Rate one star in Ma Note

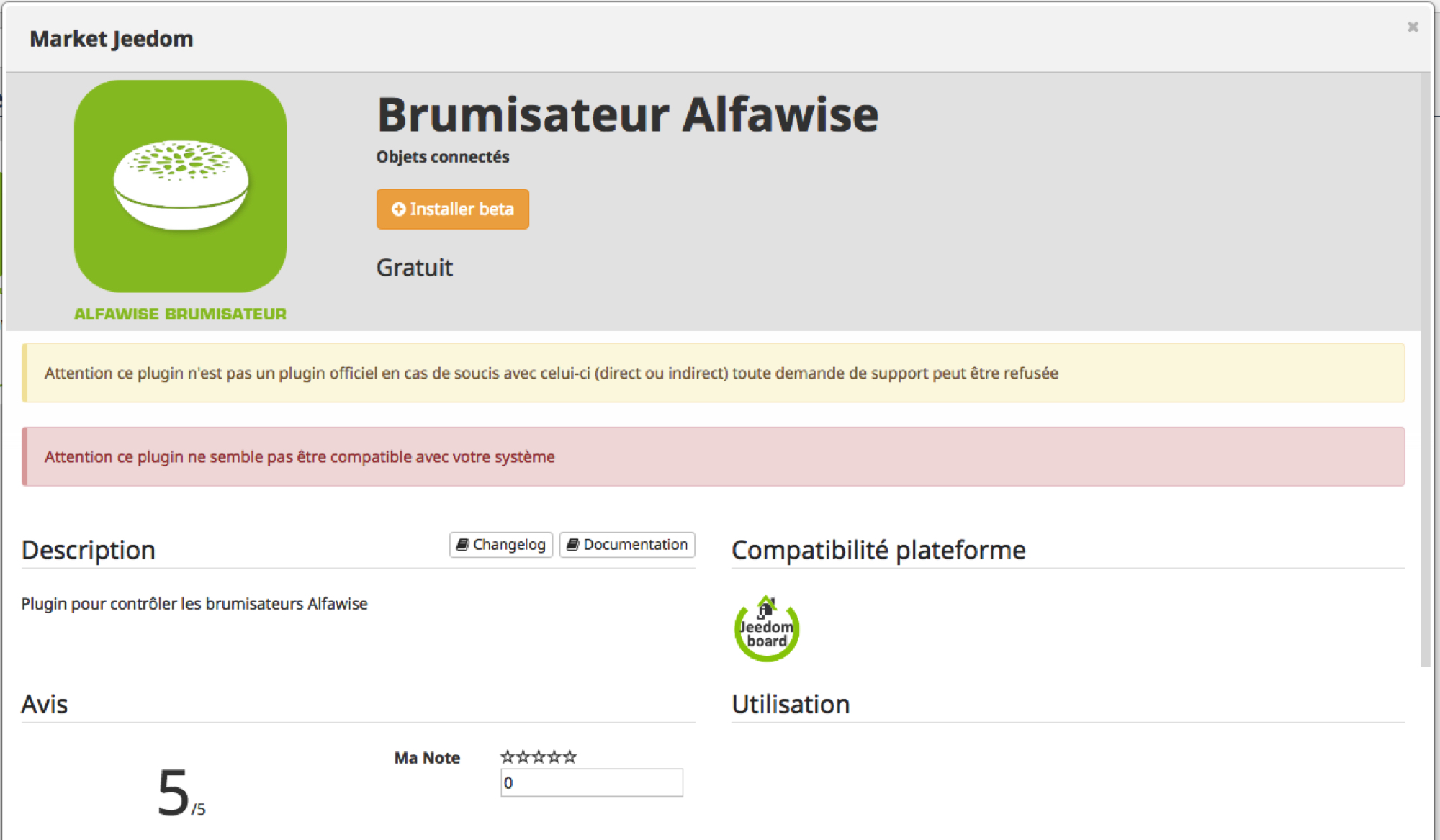[x=508, y=757]
